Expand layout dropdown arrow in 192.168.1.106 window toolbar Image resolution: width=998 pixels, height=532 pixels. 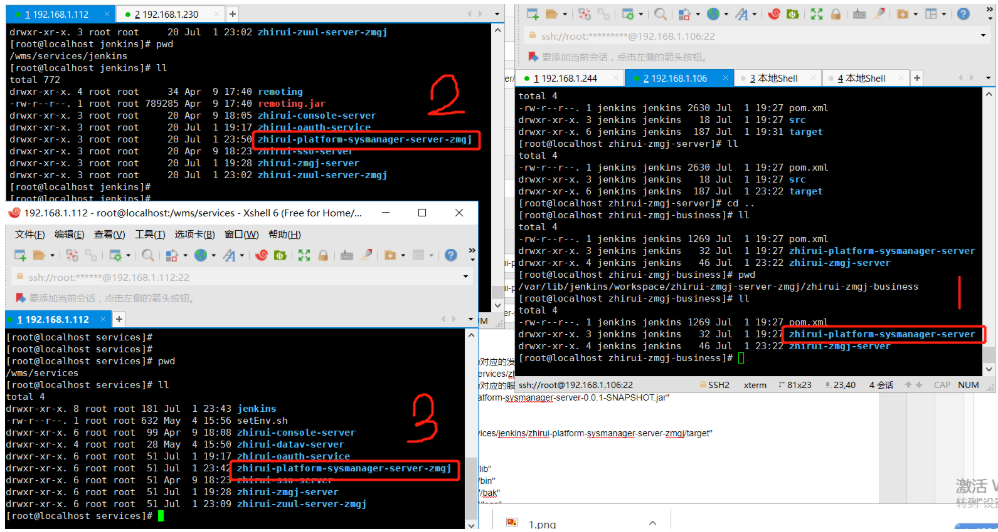(945, 14)
